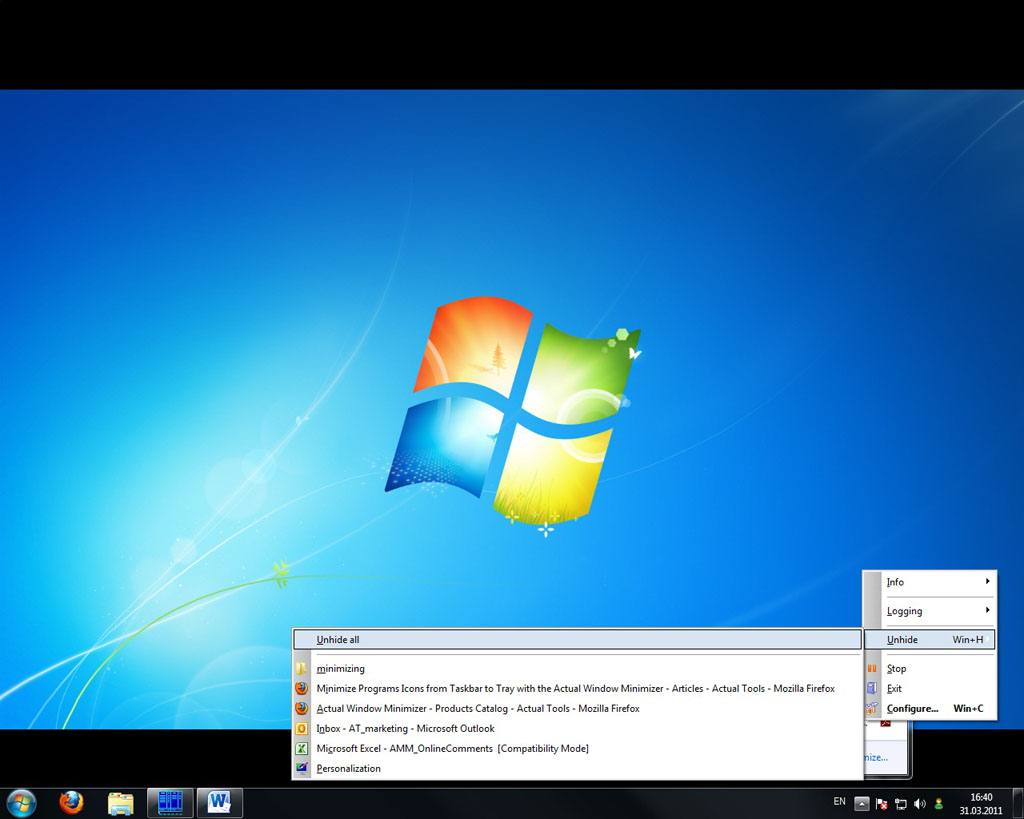Unhide the Inbox - Microsoft Outlook window

[405, 729]
